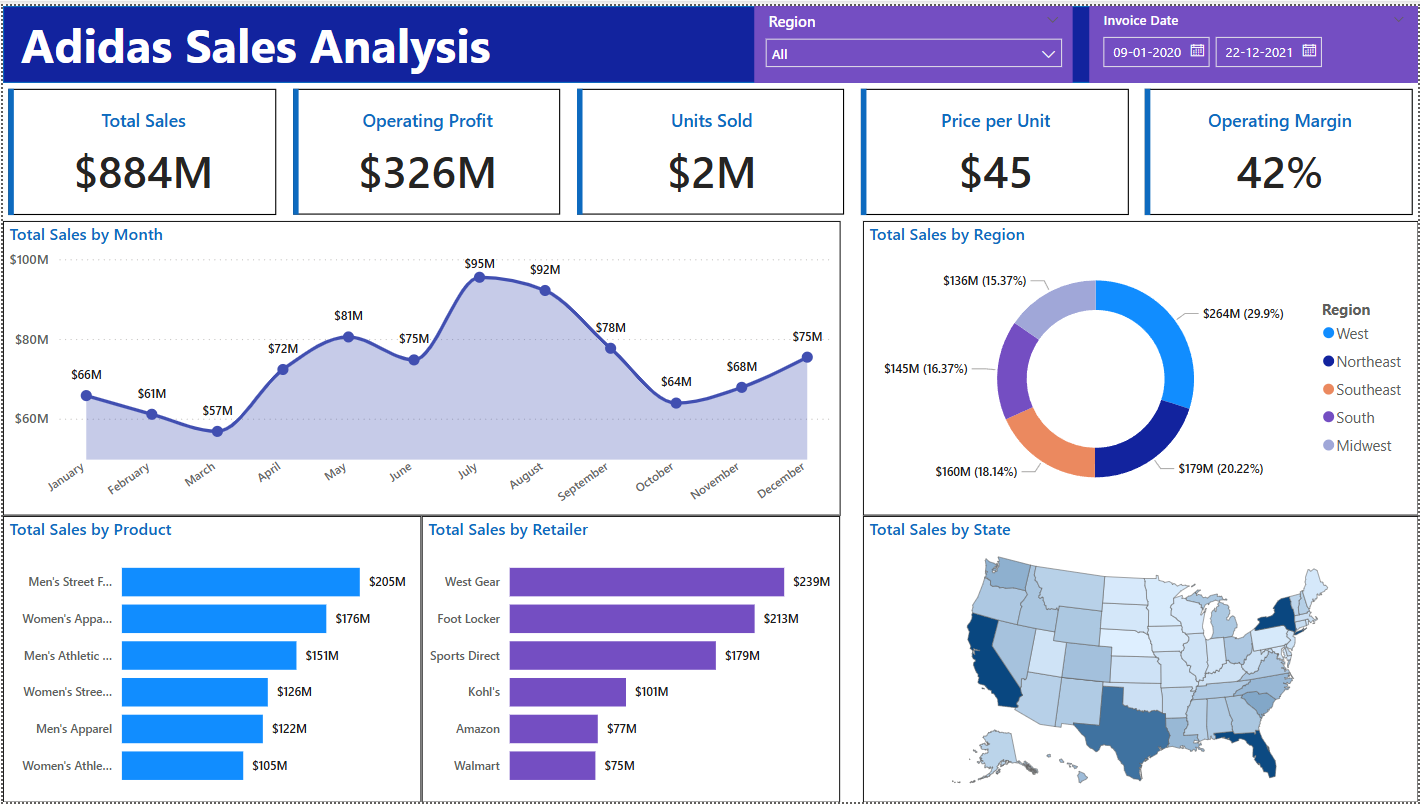The height and width of the screenshot is (807, 1420).
Task: Select the West legend marker
Action: 1328,333
